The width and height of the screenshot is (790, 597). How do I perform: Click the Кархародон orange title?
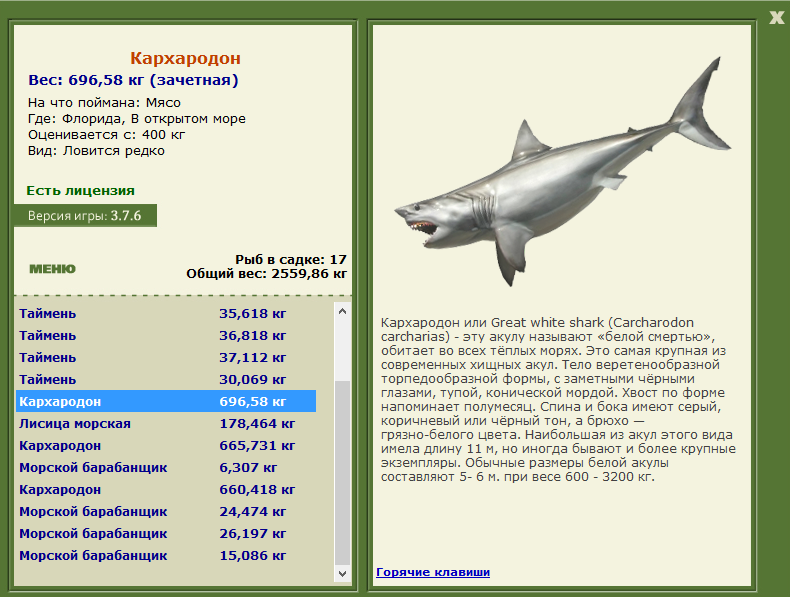[185, 58]
